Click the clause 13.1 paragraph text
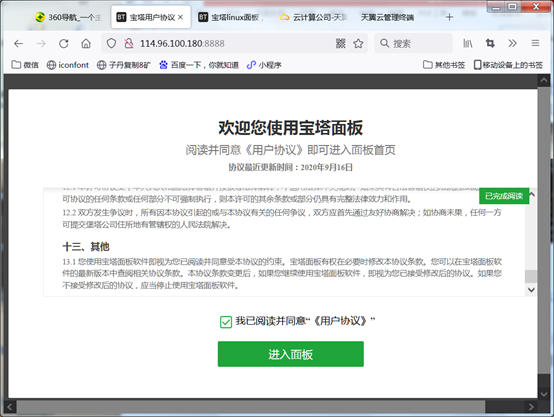 point(282,273)
